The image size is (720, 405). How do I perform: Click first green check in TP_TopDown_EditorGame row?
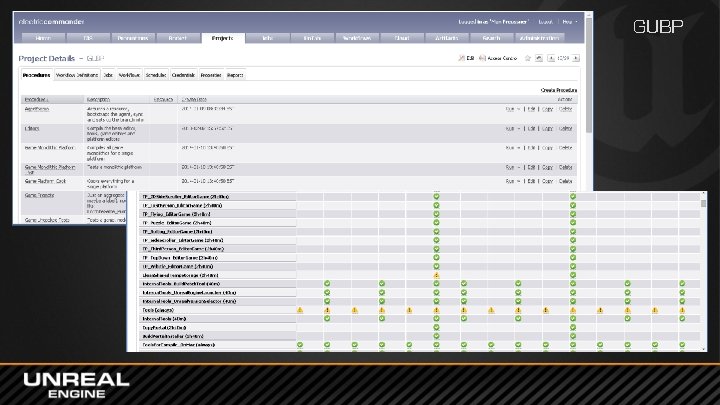click(436, 258)
